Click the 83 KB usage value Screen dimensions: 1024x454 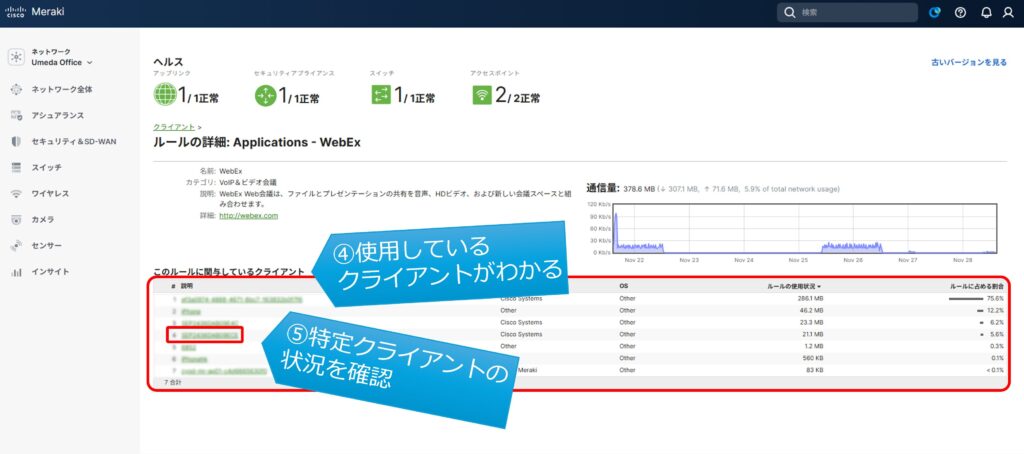coord(814,370)
